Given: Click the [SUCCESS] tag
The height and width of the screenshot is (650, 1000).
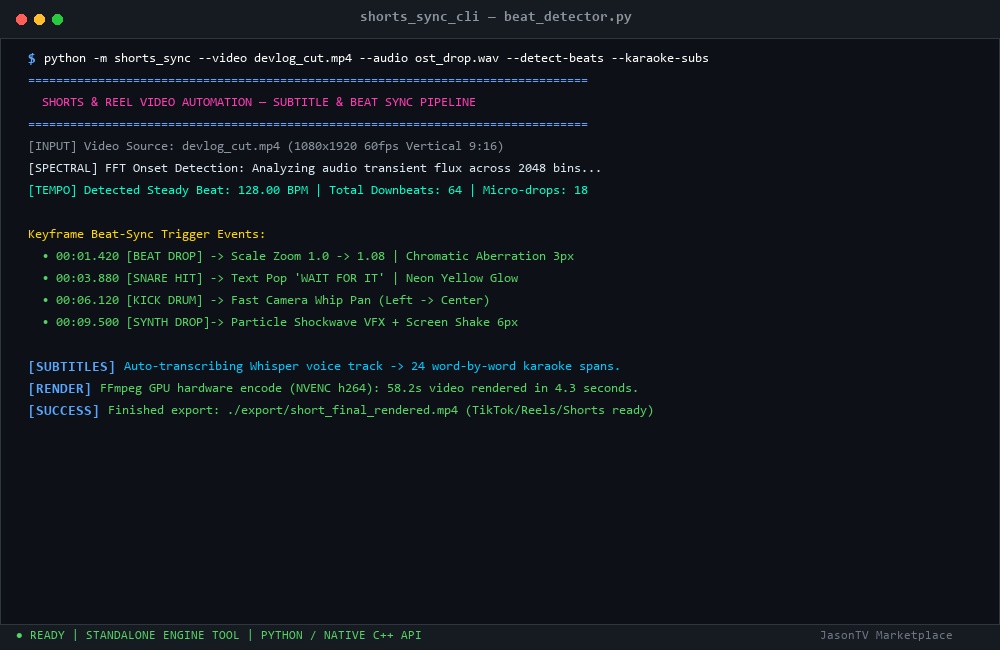Looking at the screenshot, I should (64, 411).
